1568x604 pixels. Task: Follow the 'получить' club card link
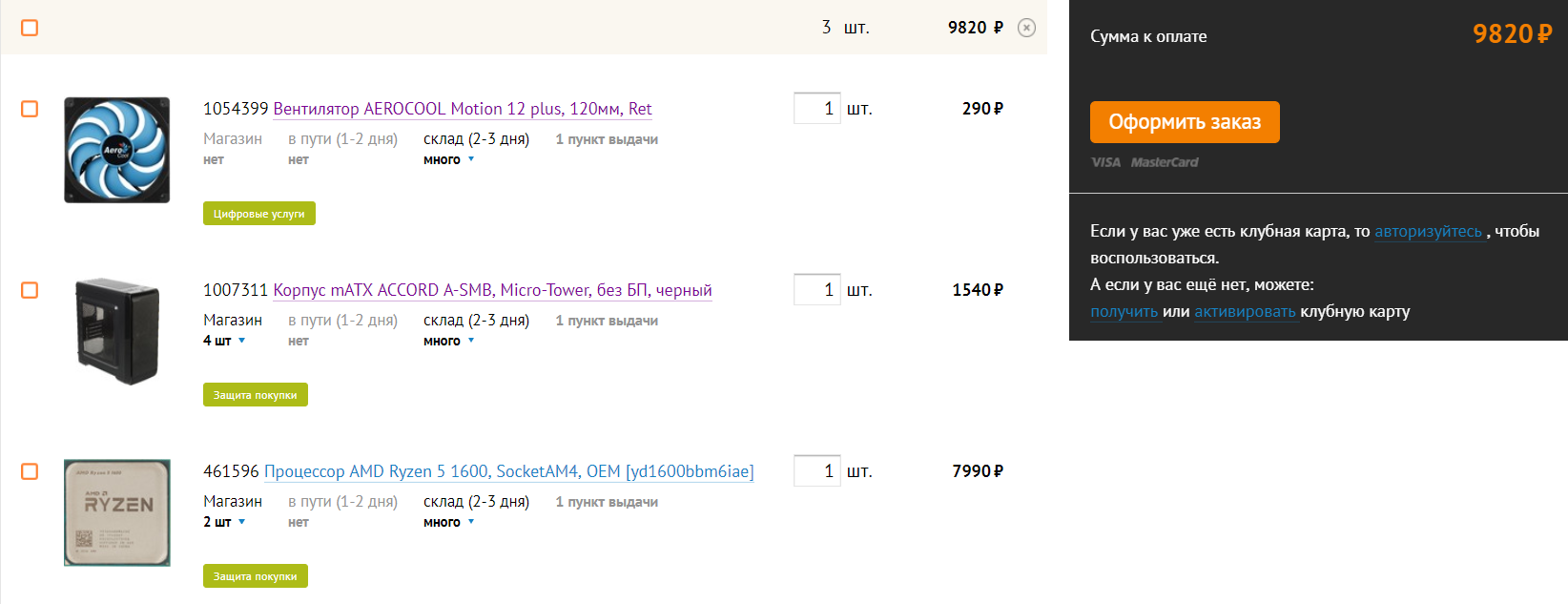coord(1124,311)
